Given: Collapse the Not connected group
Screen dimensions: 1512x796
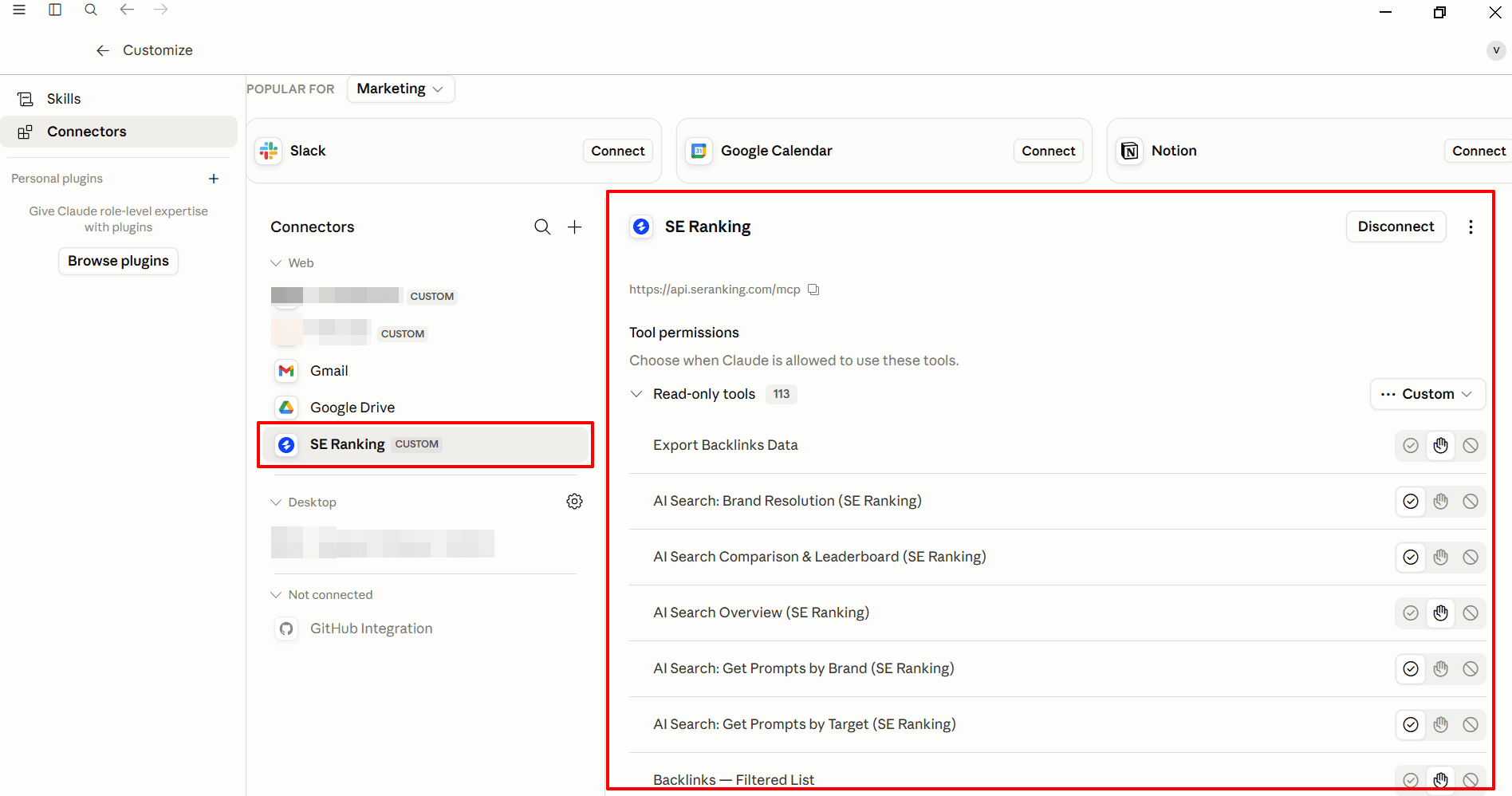Looking at the screenshot, I should (x=276, y=595).
